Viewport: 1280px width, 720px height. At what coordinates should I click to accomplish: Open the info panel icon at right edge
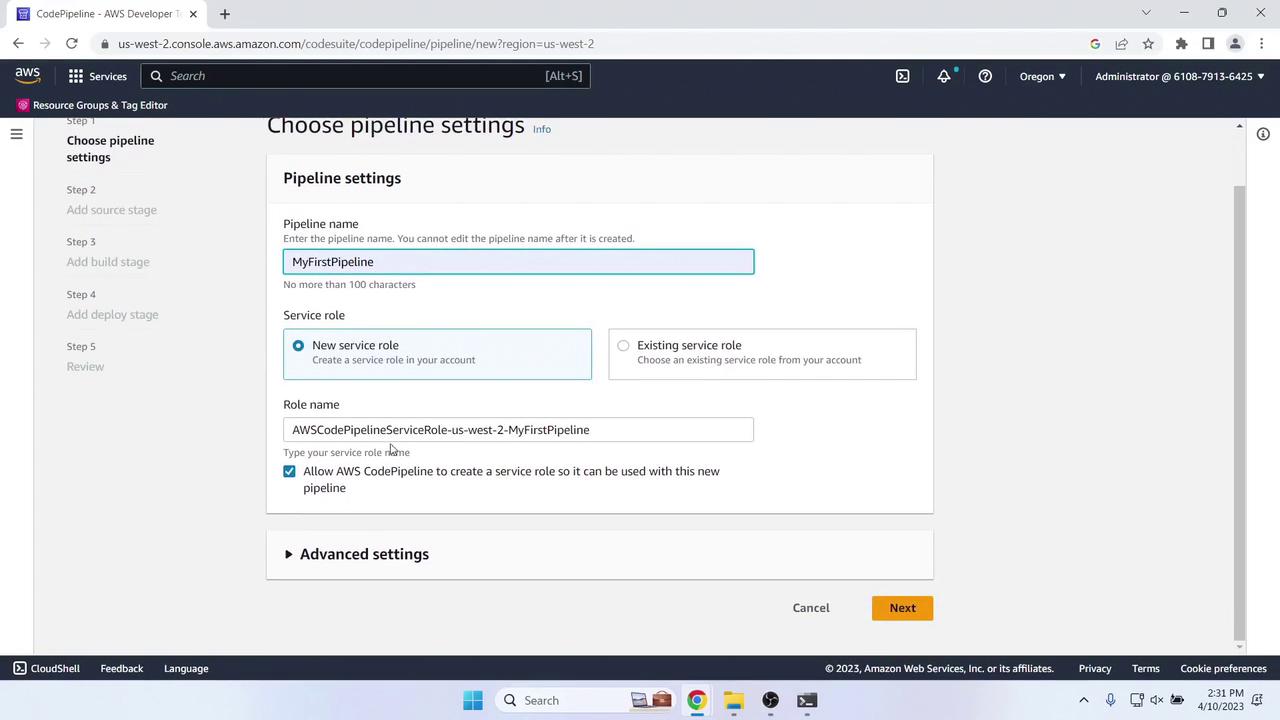click(x=1263, y=134)
